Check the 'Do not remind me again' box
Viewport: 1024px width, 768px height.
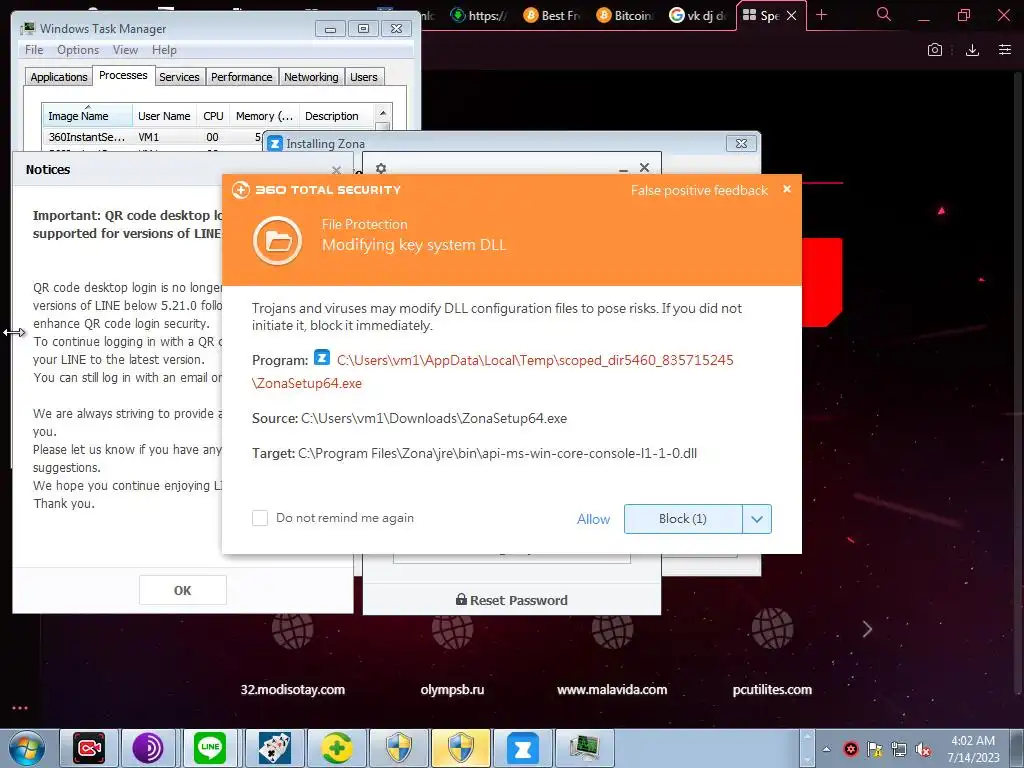point(260,518)
